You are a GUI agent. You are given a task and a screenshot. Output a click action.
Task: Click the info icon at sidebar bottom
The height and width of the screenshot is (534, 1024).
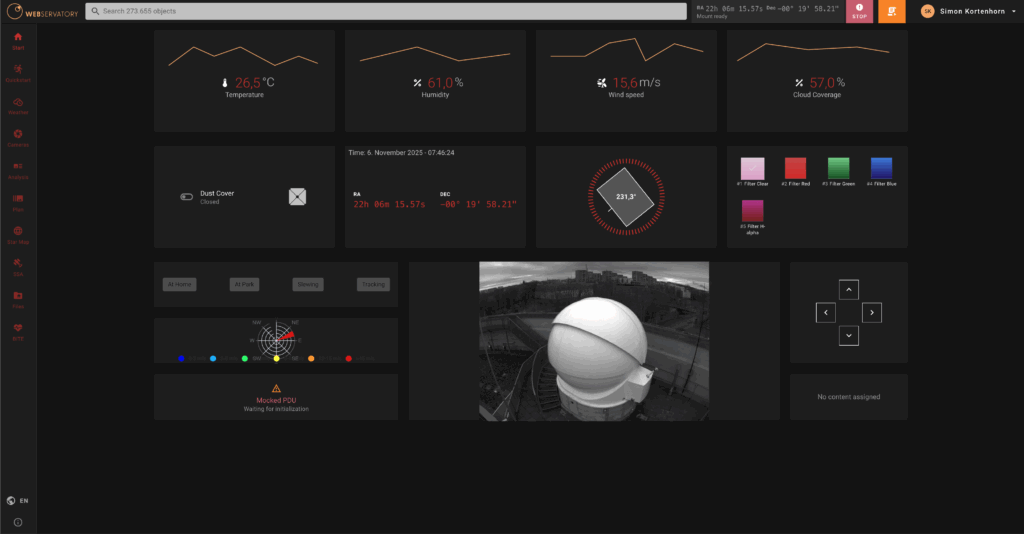coord(17,522)
